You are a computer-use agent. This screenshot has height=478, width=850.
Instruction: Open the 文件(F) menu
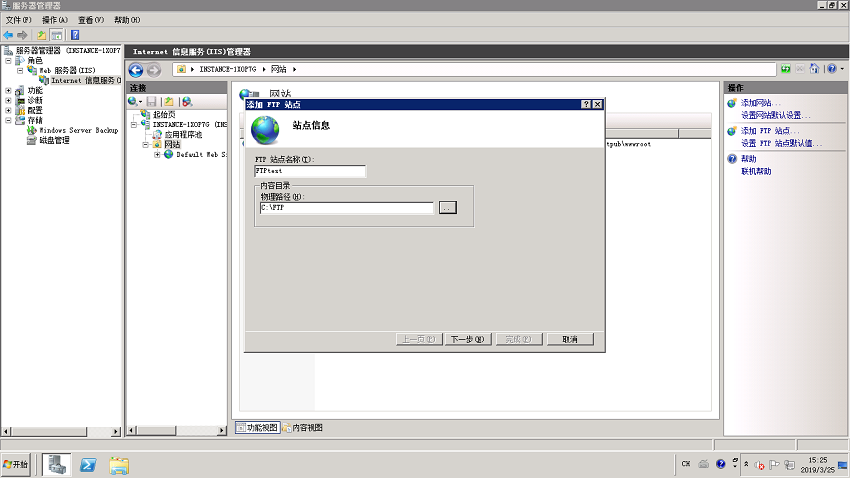[x=18, y=20]
